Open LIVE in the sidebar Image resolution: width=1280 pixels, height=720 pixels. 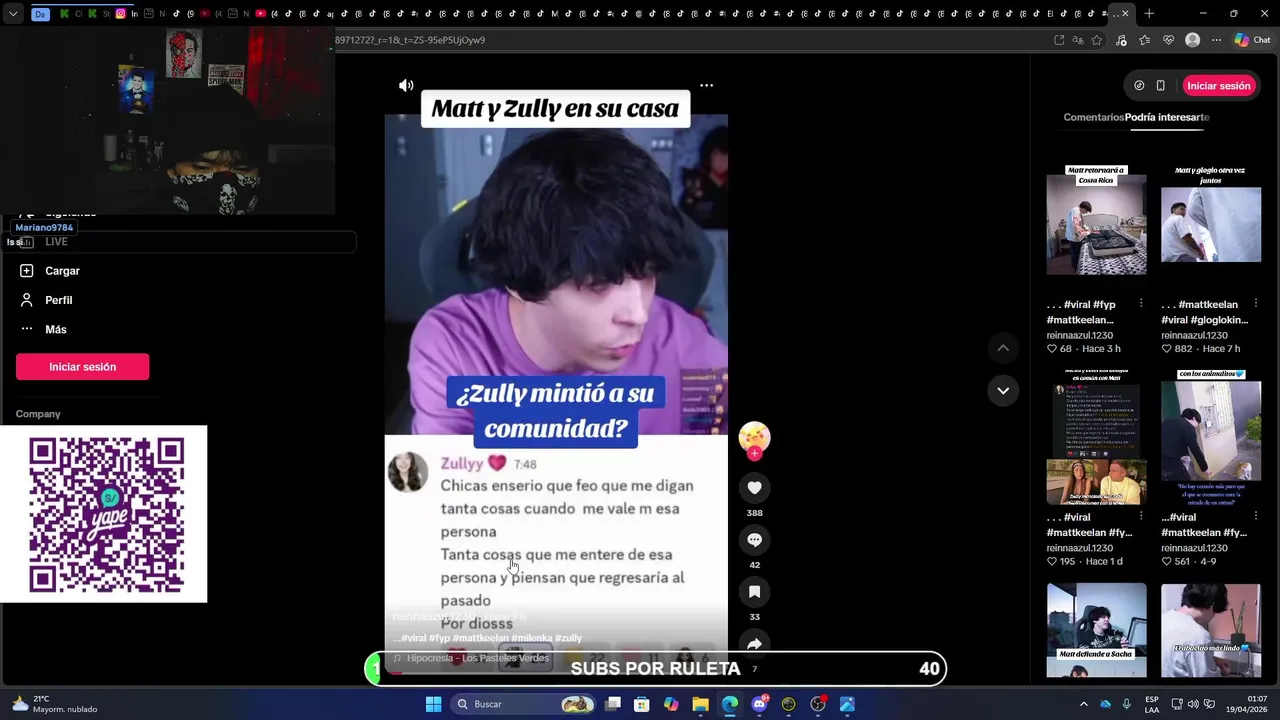[56, 242]
